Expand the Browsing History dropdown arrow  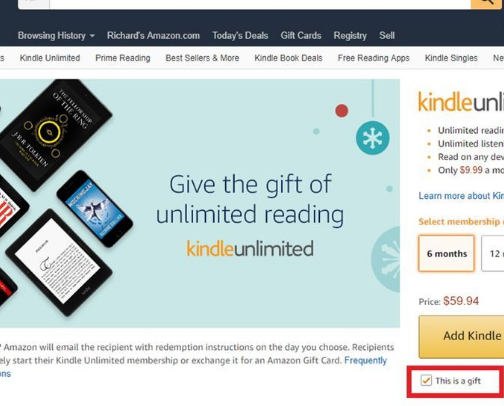point(92,36)
